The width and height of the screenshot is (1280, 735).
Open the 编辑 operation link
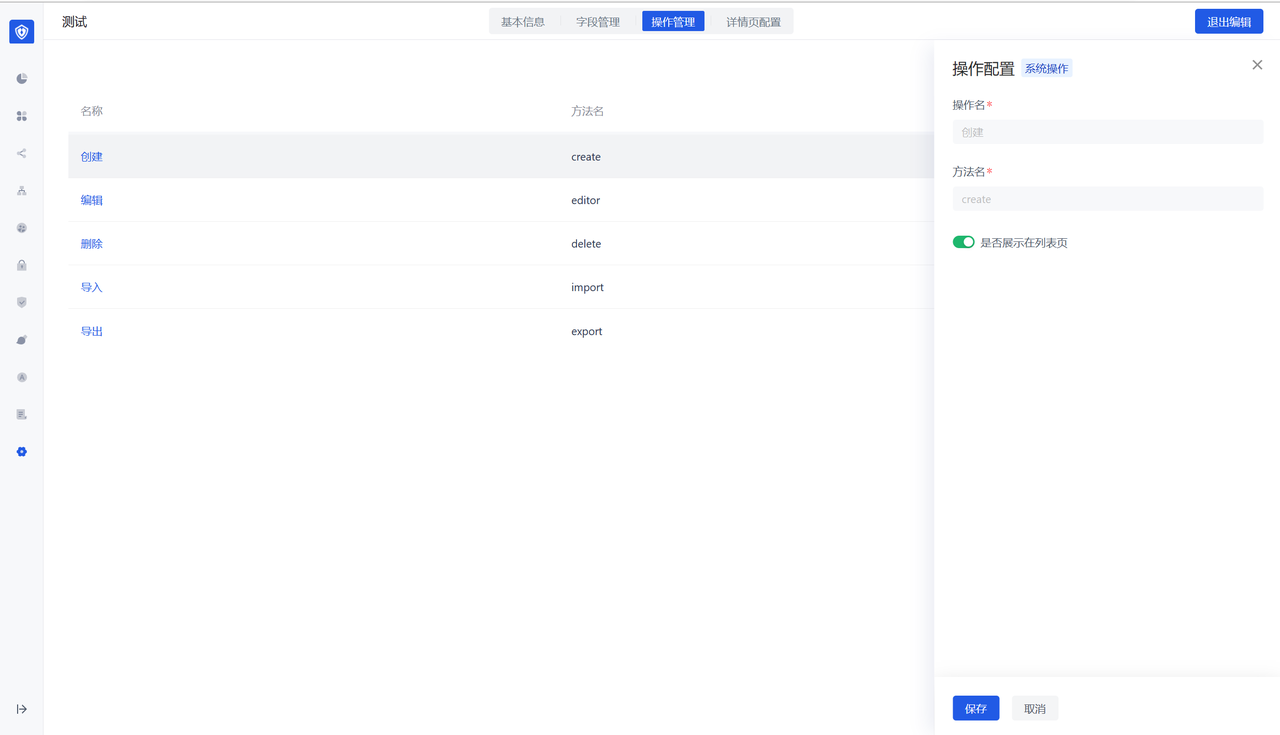(x=92, y=200)
